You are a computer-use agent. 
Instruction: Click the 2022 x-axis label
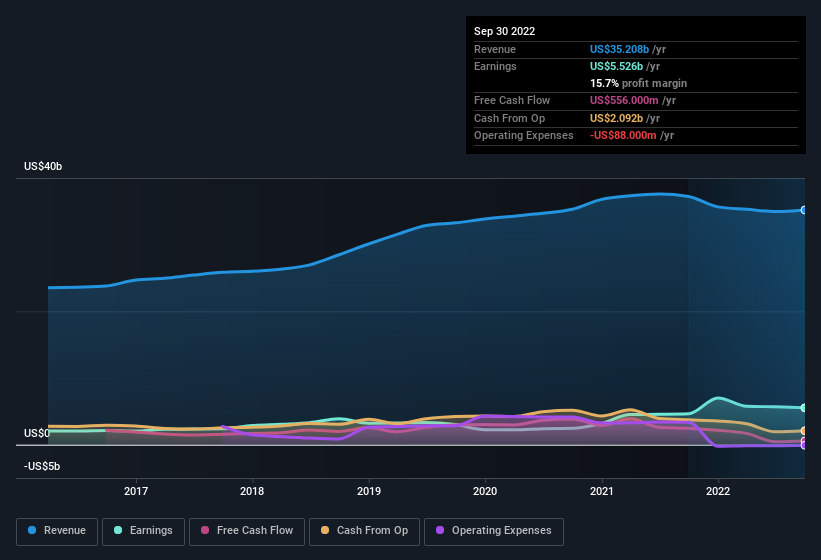click(x=718, y=491)
